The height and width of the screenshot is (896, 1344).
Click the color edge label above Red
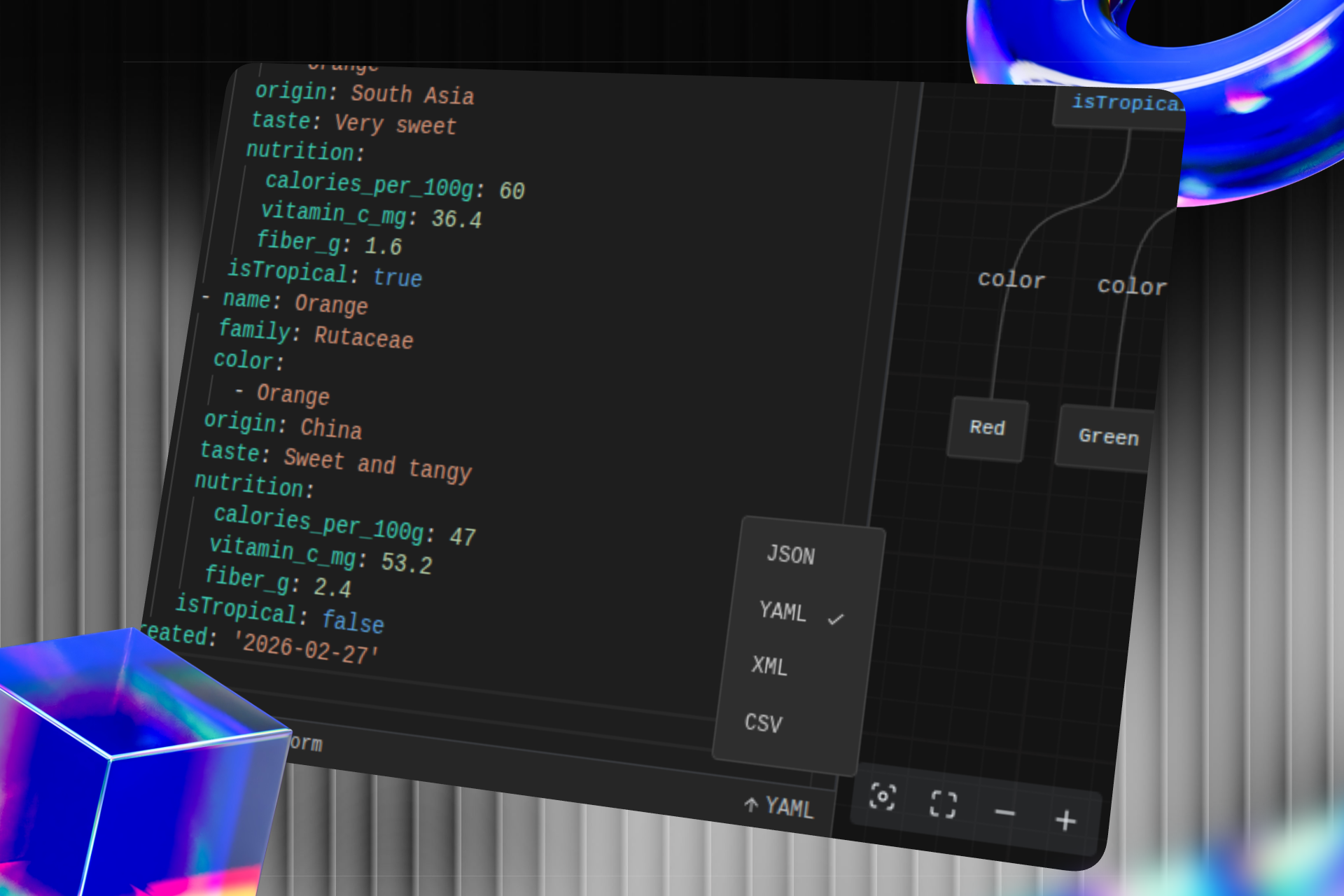(1011, 280)
